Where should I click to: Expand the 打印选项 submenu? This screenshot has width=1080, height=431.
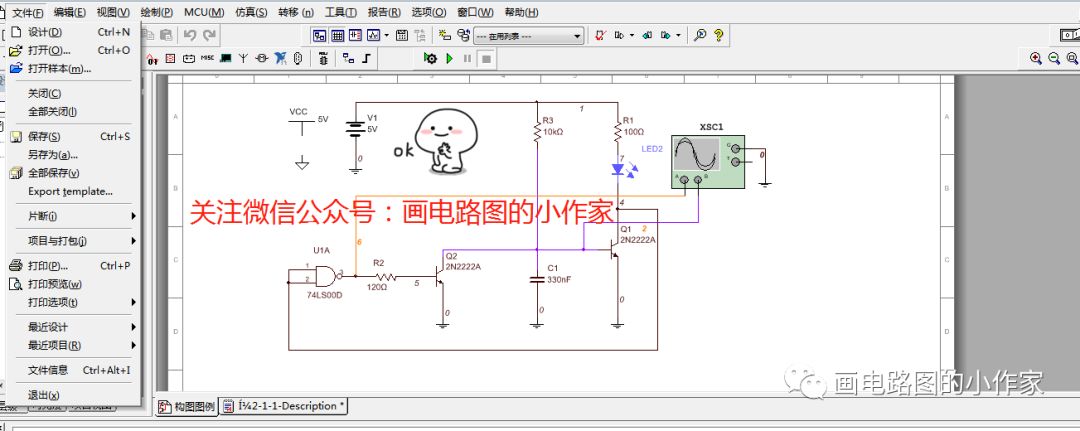[x=74, y=302]
